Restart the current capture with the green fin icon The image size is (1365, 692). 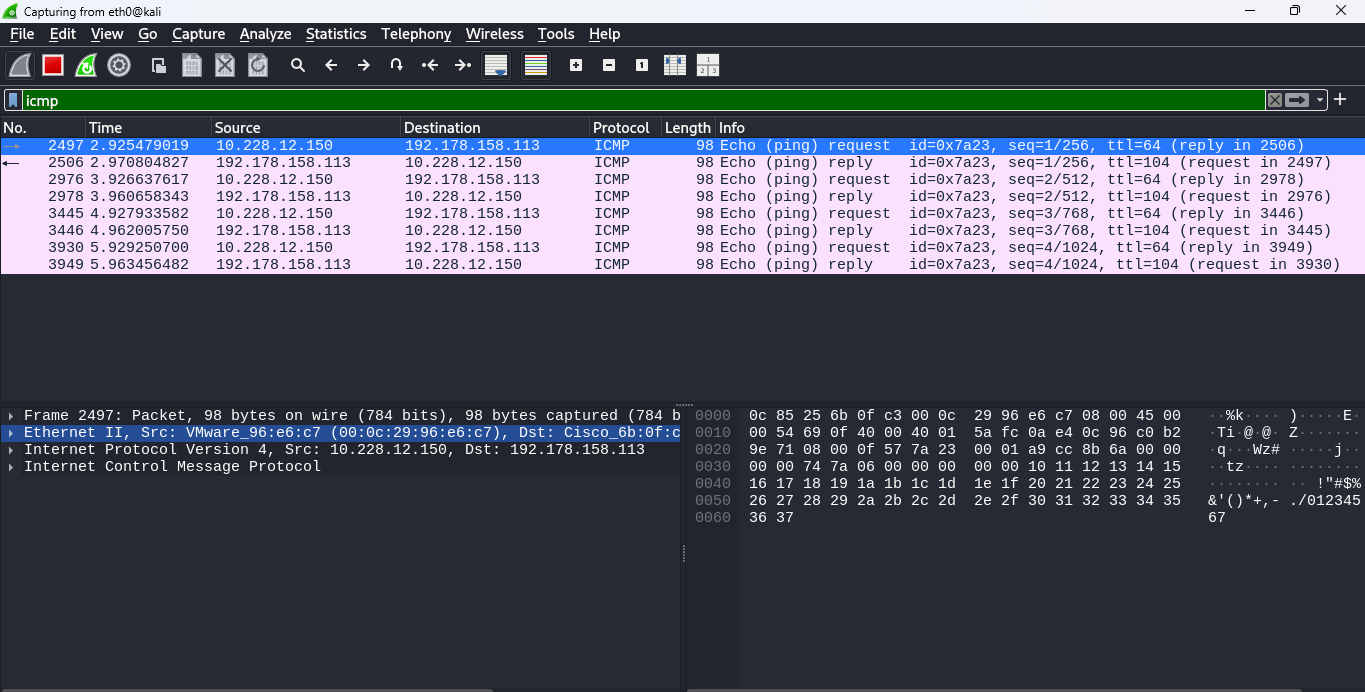click(x=86, y=65)
